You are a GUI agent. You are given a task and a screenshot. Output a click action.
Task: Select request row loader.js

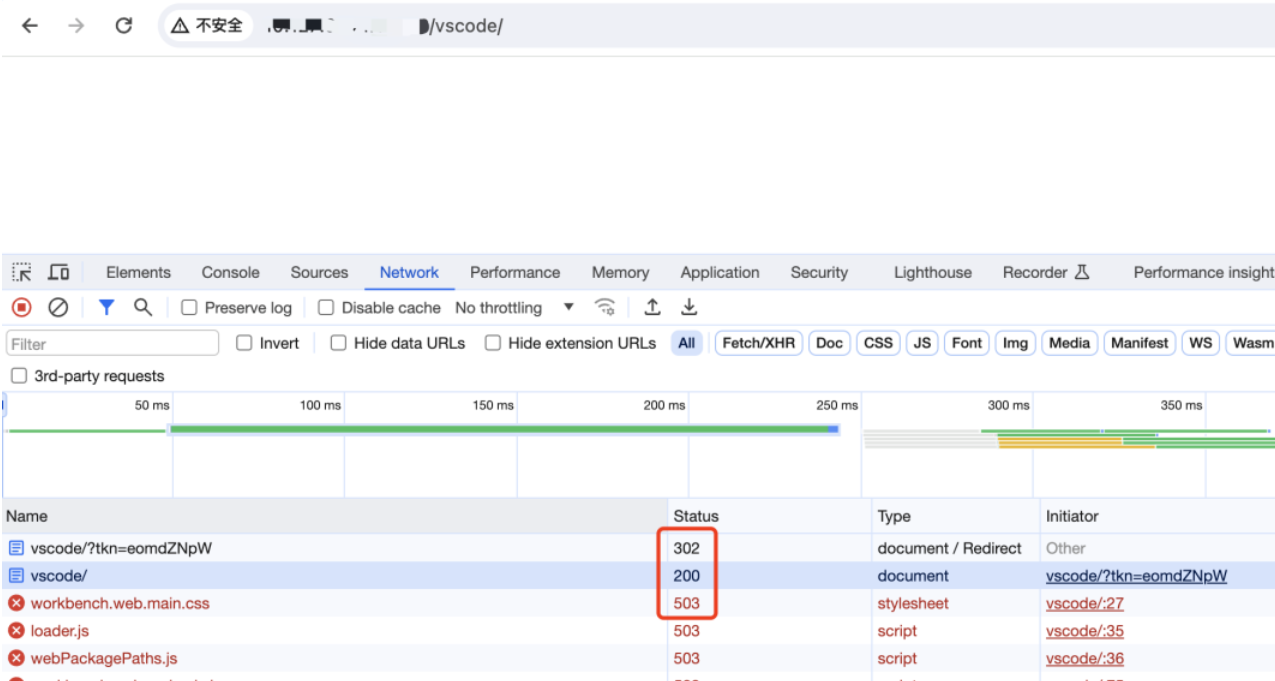[637, 631]
